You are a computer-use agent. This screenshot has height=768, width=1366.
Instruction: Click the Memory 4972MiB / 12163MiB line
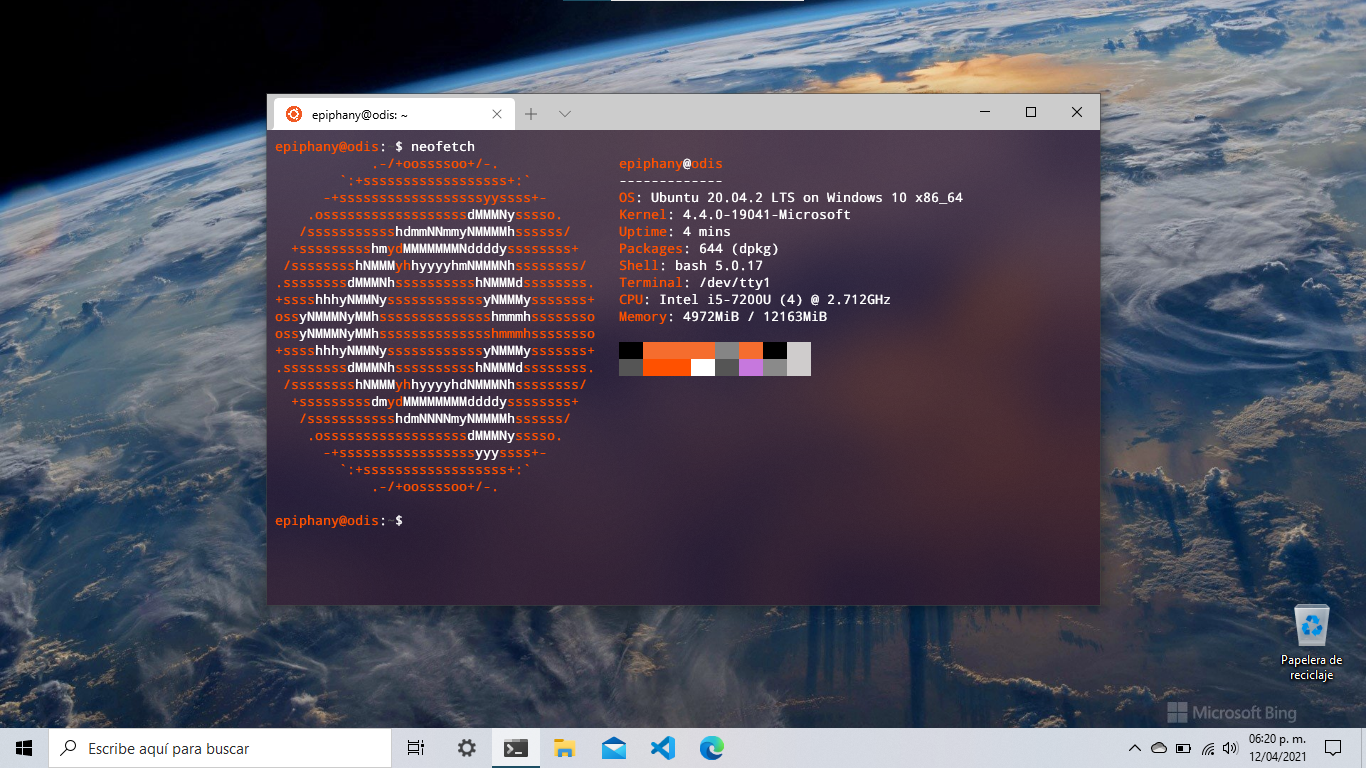click(x=723, y=317)
